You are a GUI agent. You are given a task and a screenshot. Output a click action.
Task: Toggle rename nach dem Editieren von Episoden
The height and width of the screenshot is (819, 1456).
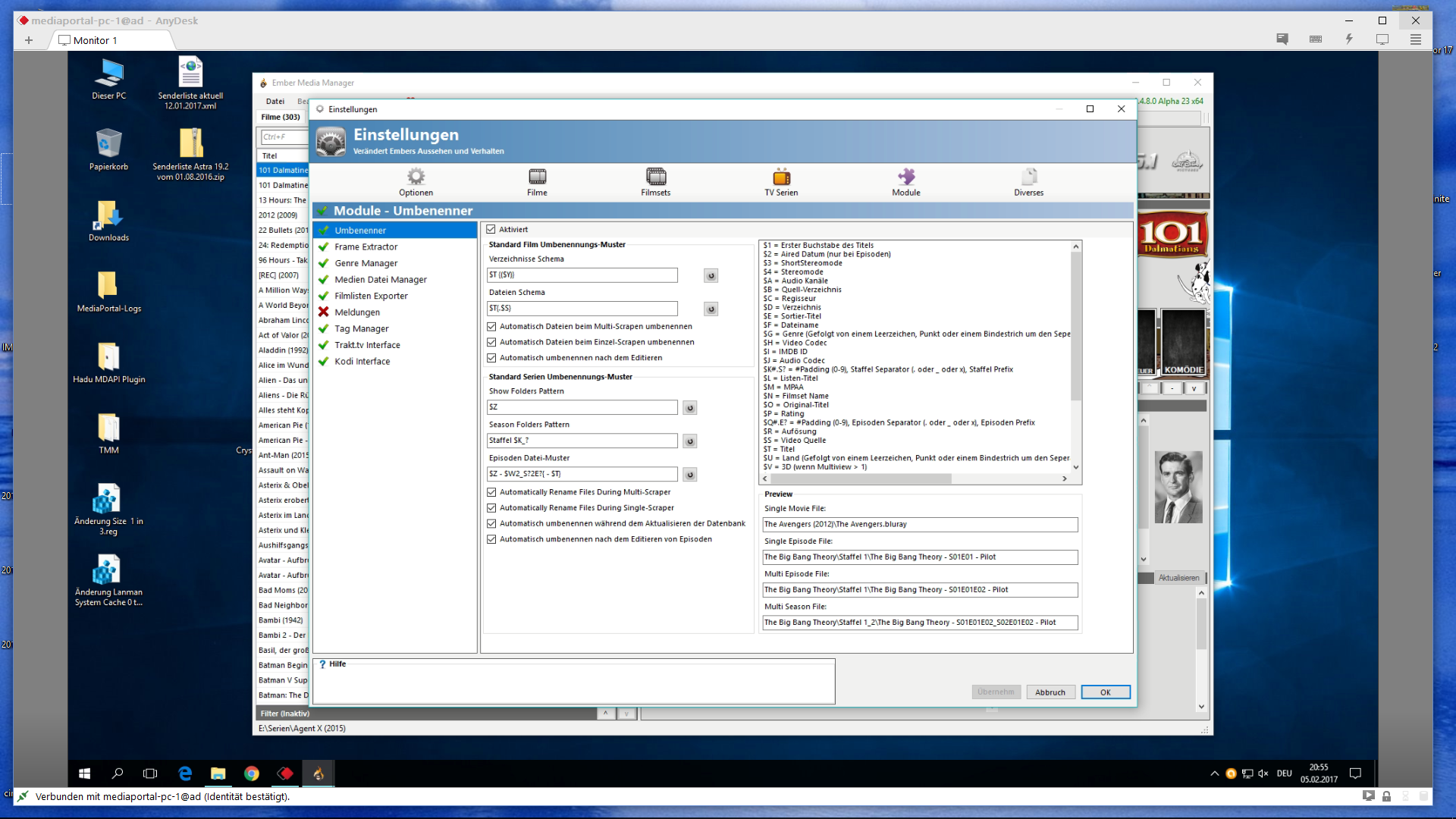pyautogui.click(x=491, y=539)
